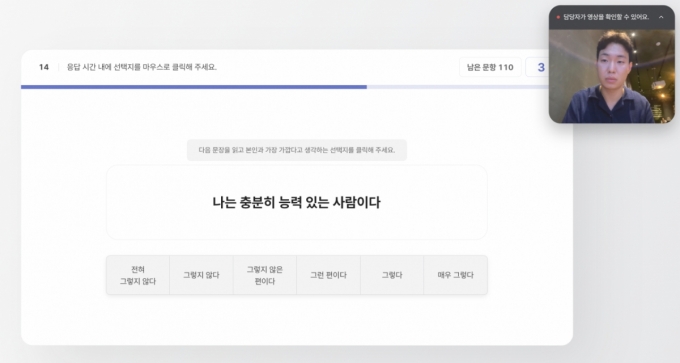Viewport: 680px width, 363px height.
Task: Collapse the webcam preview with the chevron
Action: (661, 17)
